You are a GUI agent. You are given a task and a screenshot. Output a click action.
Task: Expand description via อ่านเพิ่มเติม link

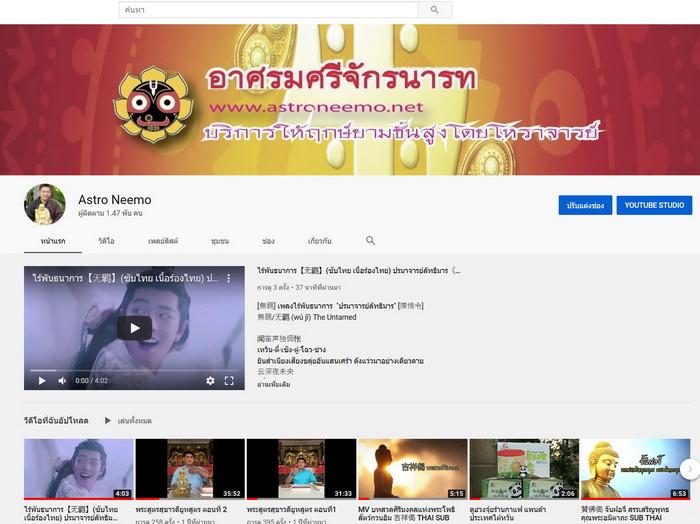pyautogui.click(x=274, y=384)
